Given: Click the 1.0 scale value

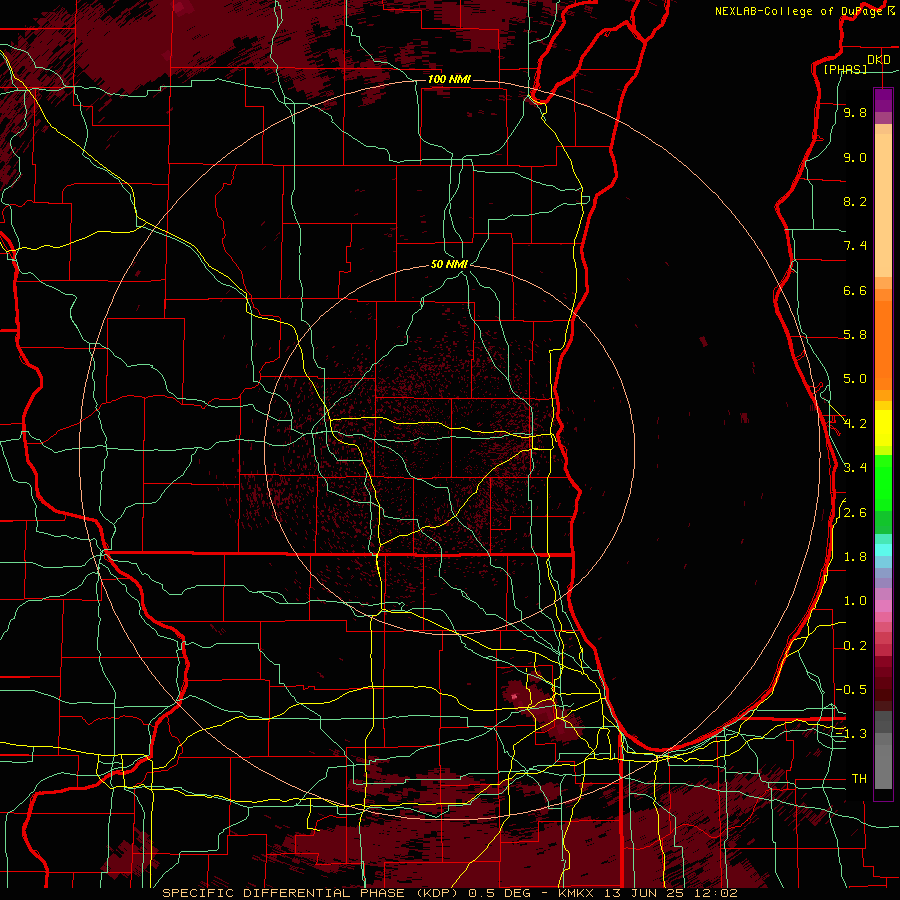Looking at the screenshot, I should point(855,601).
